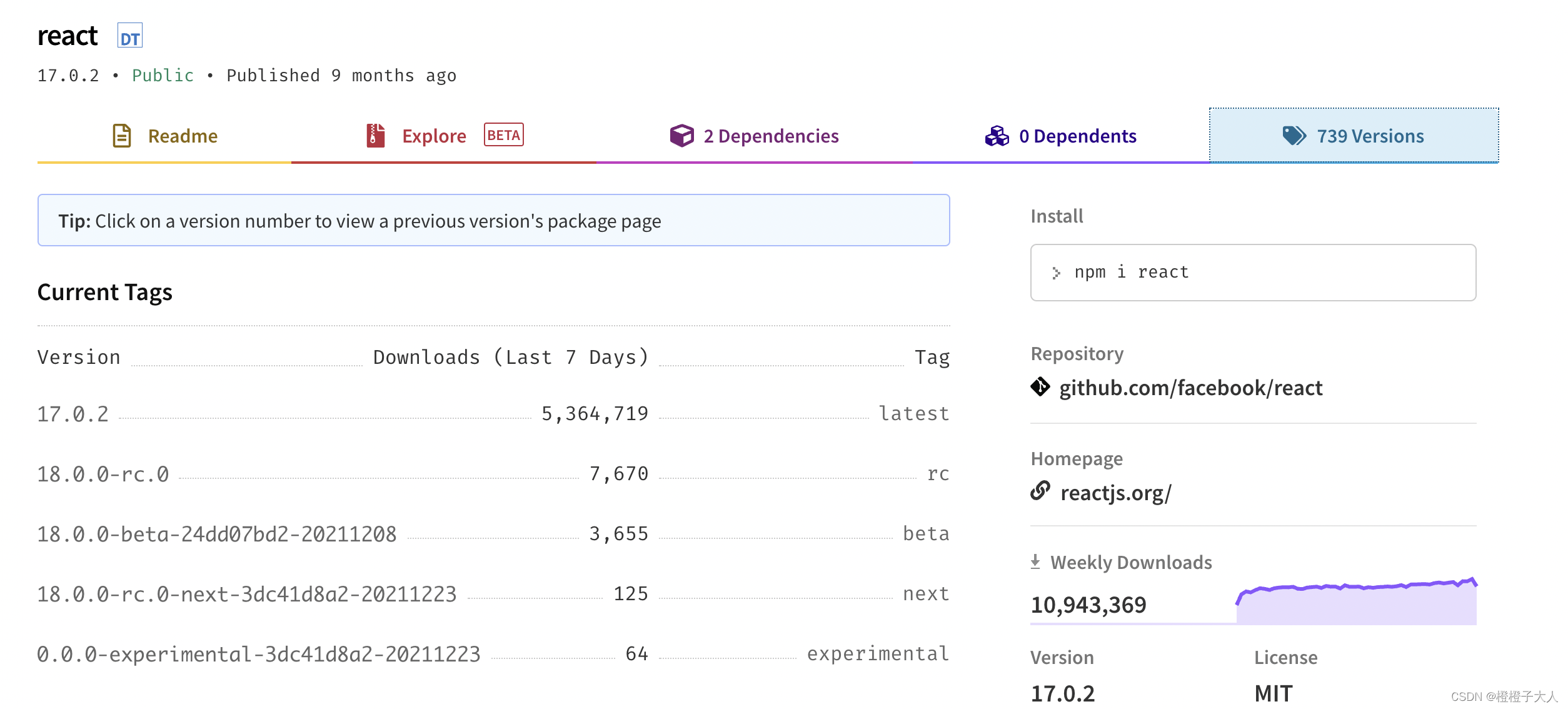The width and height of the screenshot is (1568, 709).
Task: Click the Versions tags icon
Action: click(1294, 136)
